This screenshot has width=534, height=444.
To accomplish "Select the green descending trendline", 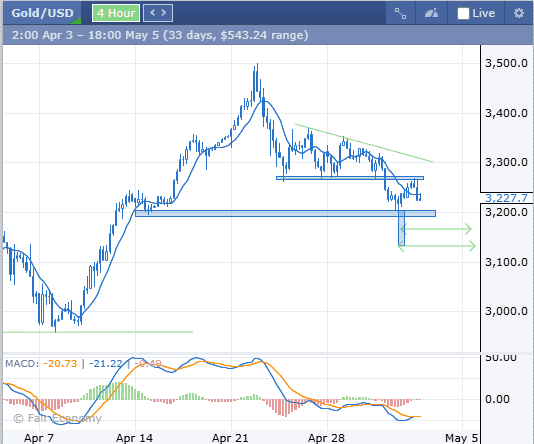I will pos(364,143).
